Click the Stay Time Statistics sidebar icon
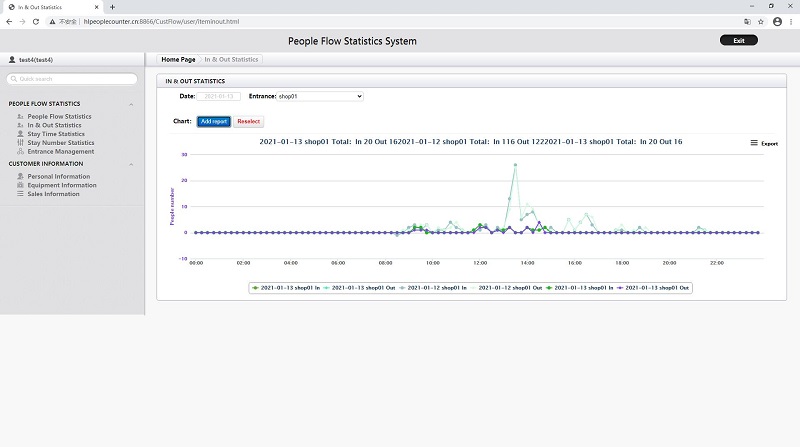The image size is (800, 447). pos(20,134)
